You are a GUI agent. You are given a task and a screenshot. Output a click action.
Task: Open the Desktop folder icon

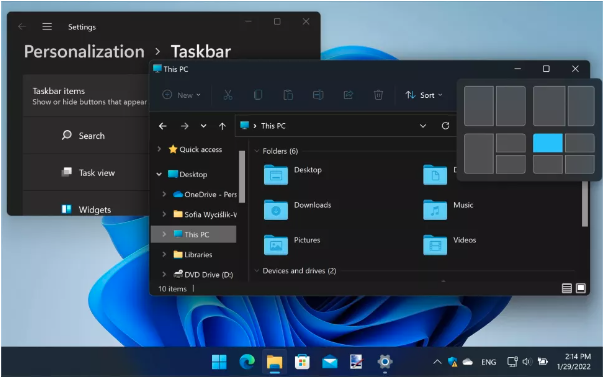click(x=276, y=175)
